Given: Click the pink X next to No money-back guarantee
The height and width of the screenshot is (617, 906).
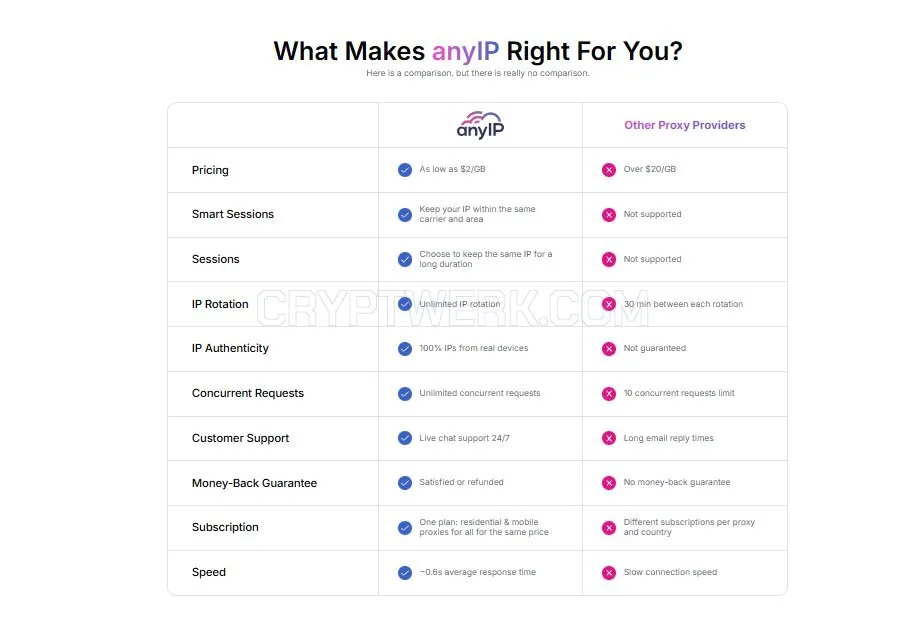Looking at the screenshot, I should click(609, 482).
